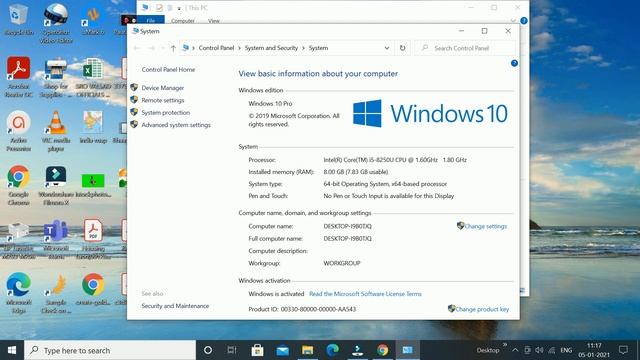The height and width of the screenshot is (360, 640).
Task: Open the volume control in system tray
Action: pos(539,350)
